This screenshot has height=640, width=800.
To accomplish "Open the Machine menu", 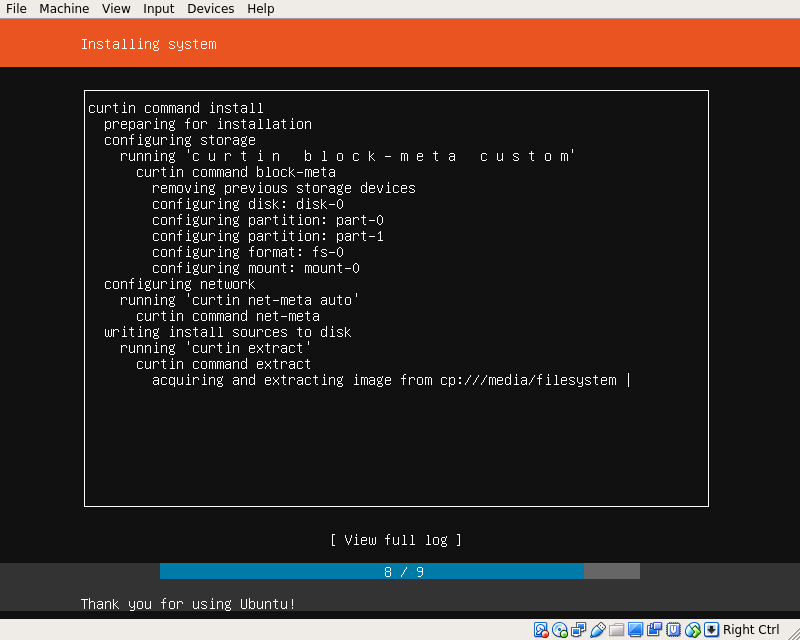I will click(x=64, y=9).
